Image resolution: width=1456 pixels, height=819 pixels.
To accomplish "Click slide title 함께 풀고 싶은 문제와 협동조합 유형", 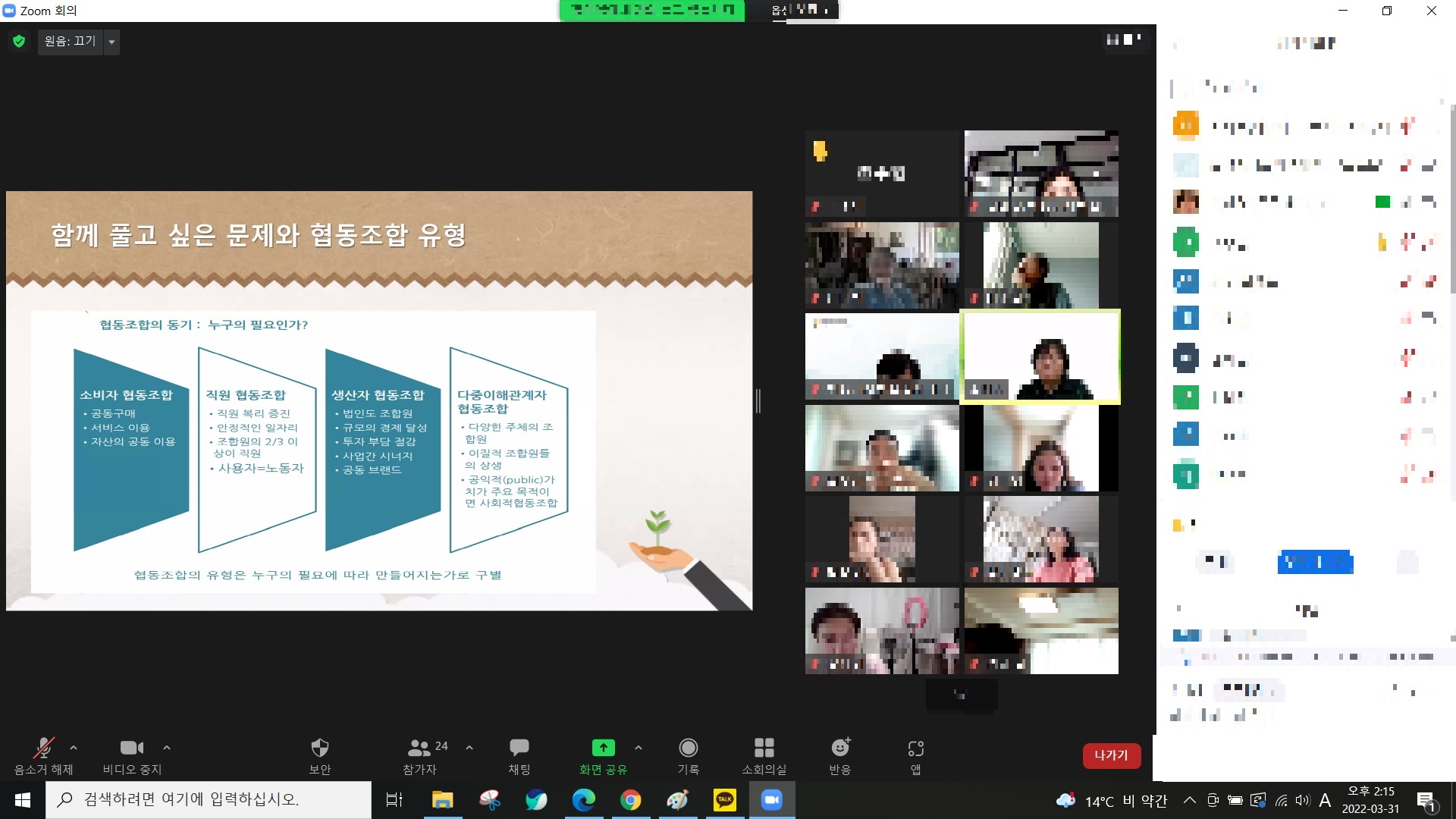I will coord(259,235).
